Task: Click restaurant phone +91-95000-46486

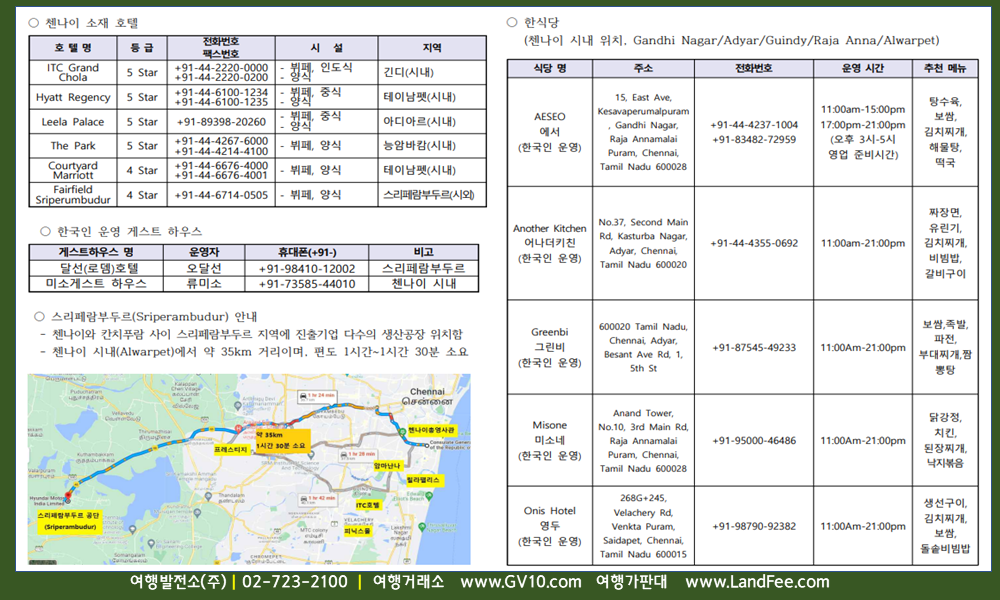Action: click(754, 440)
